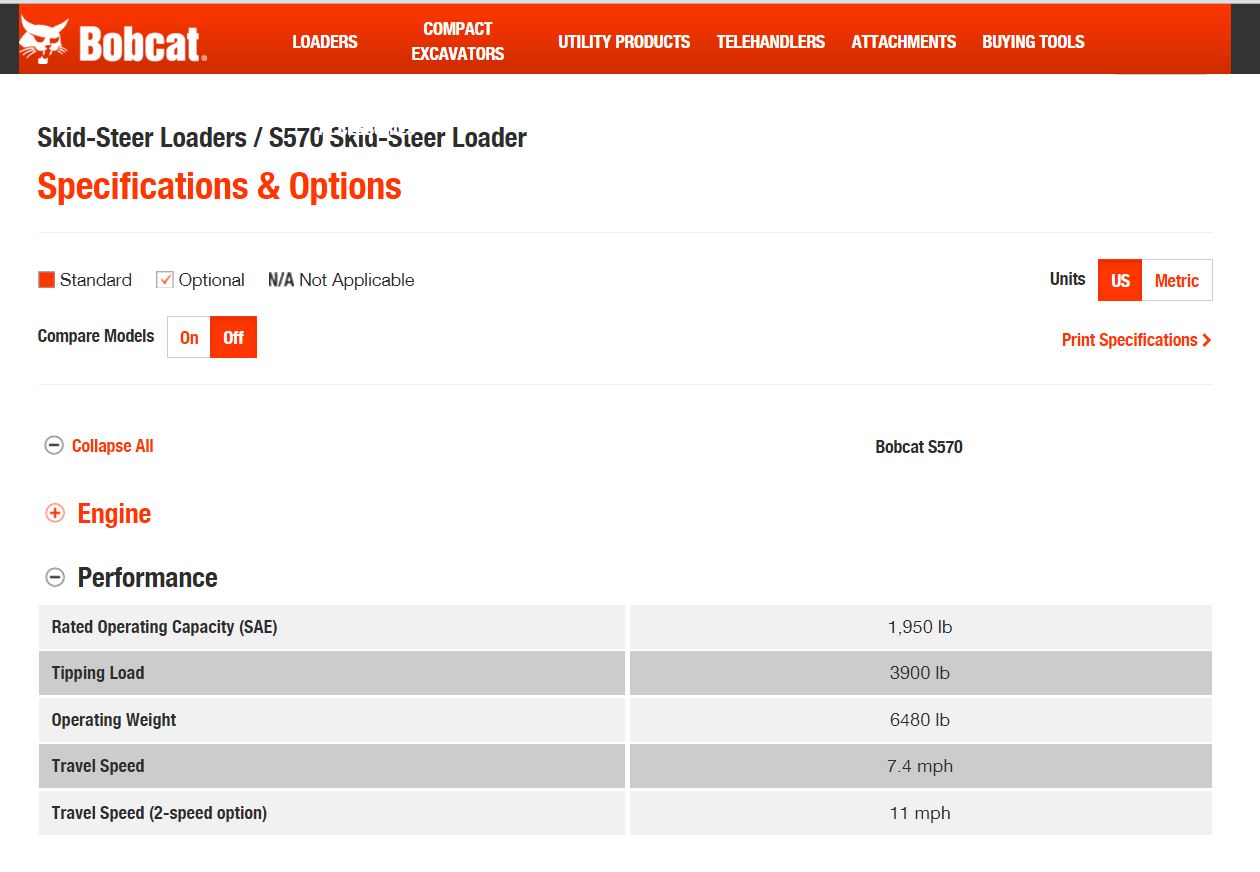Click the Operating Weight row label

click(114, 720)
